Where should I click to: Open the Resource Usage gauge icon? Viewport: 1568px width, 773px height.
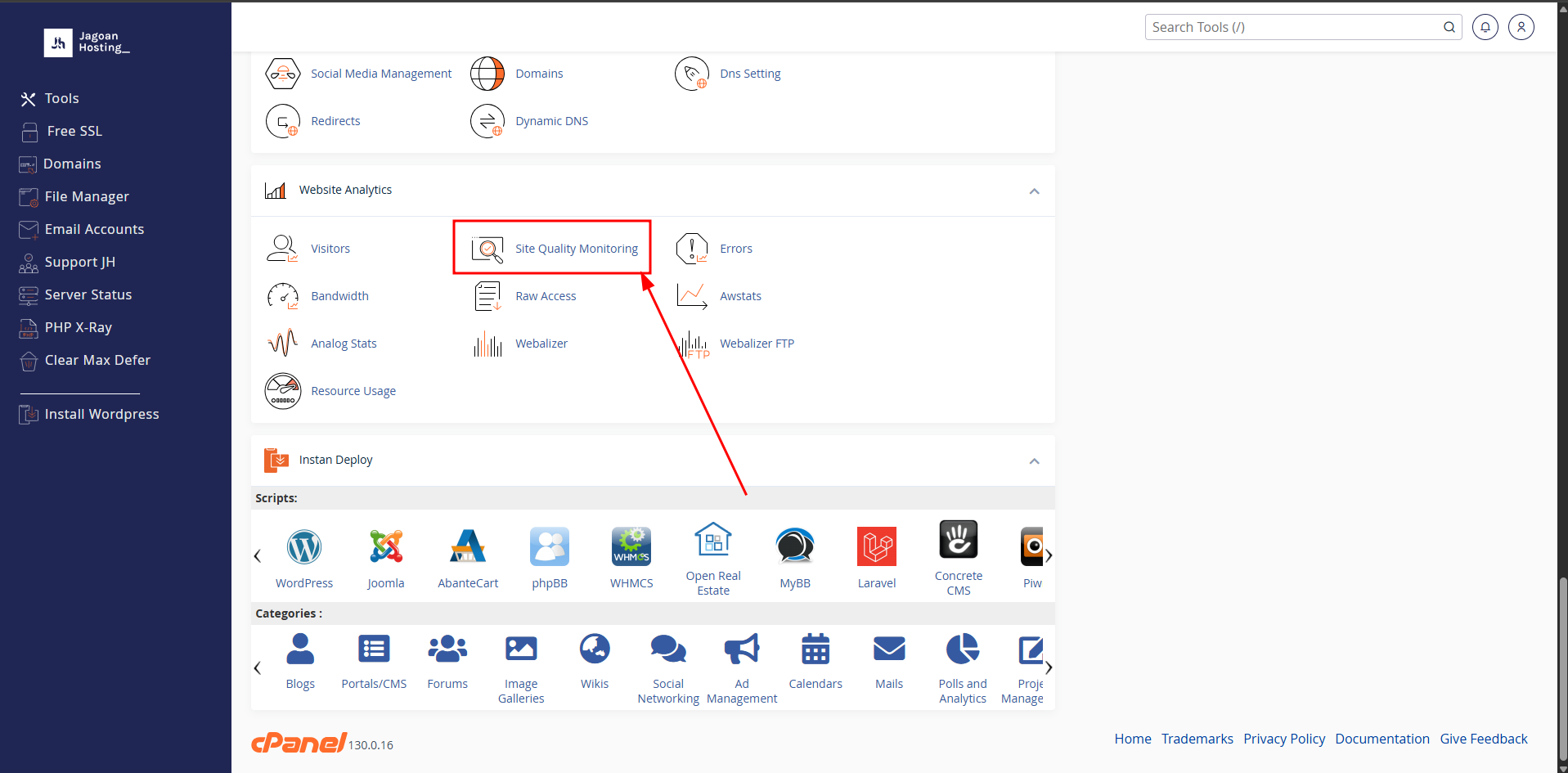(283, 391)
